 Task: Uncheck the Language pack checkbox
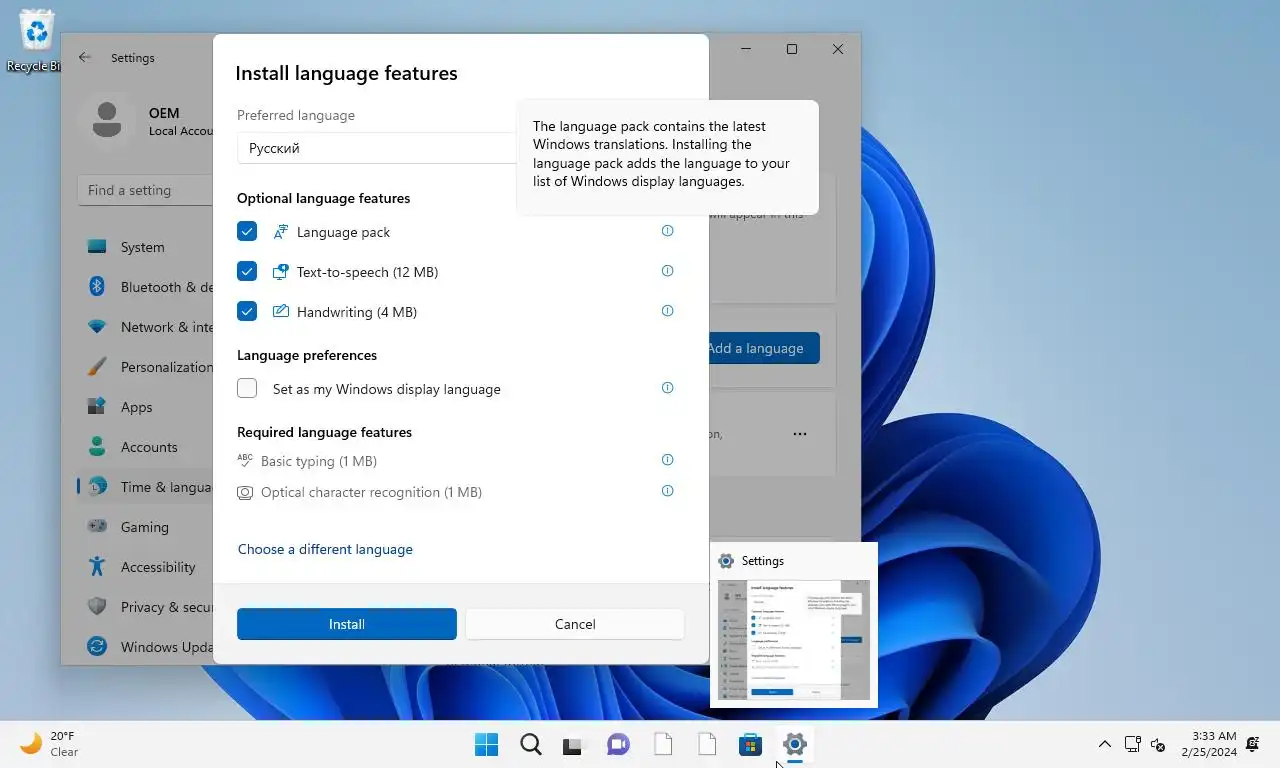click(247, 231)
